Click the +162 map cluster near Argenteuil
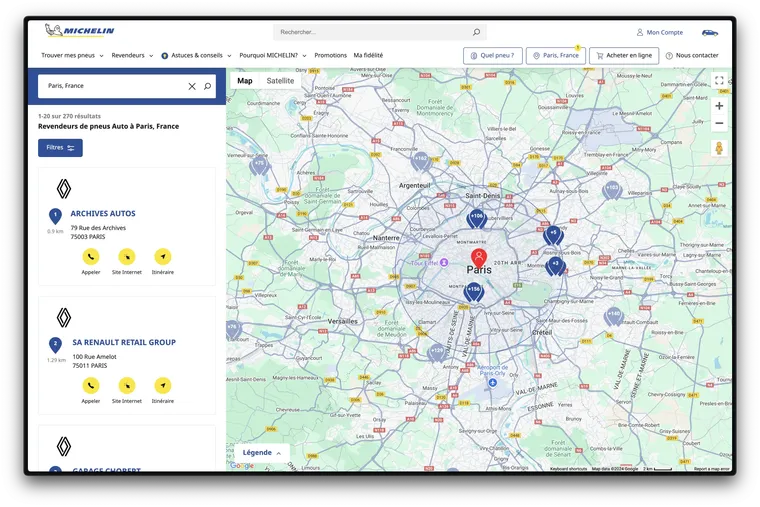Screen dimensions: 760x507 421,161
